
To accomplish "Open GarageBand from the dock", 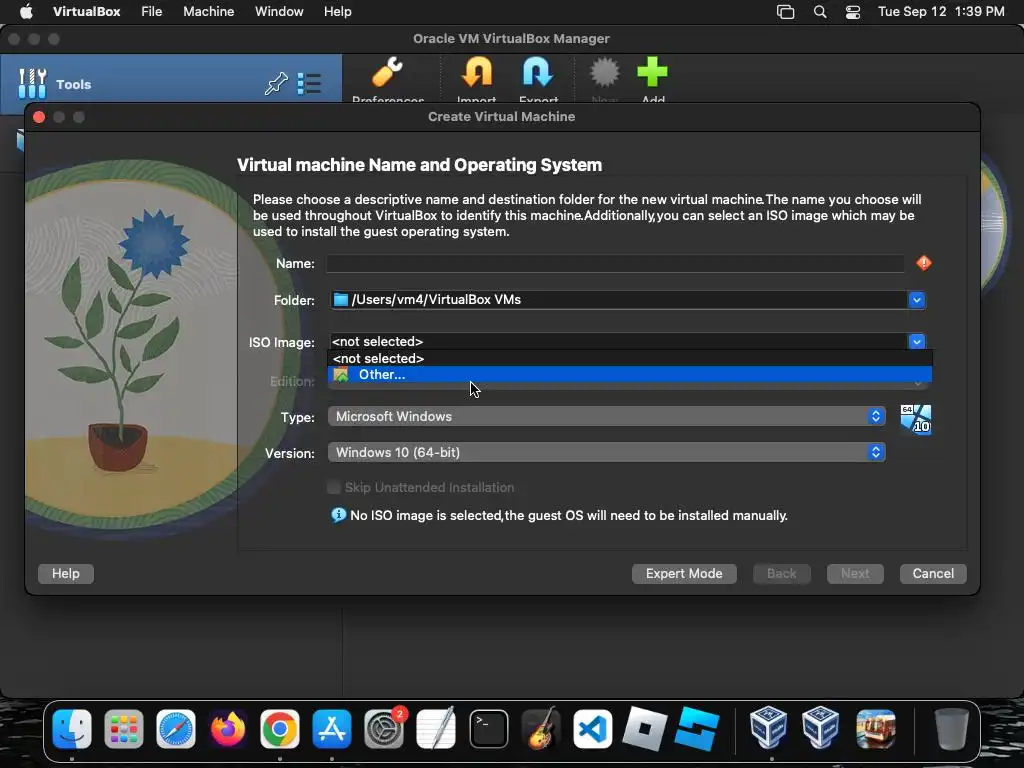I will tap(541, 729).
